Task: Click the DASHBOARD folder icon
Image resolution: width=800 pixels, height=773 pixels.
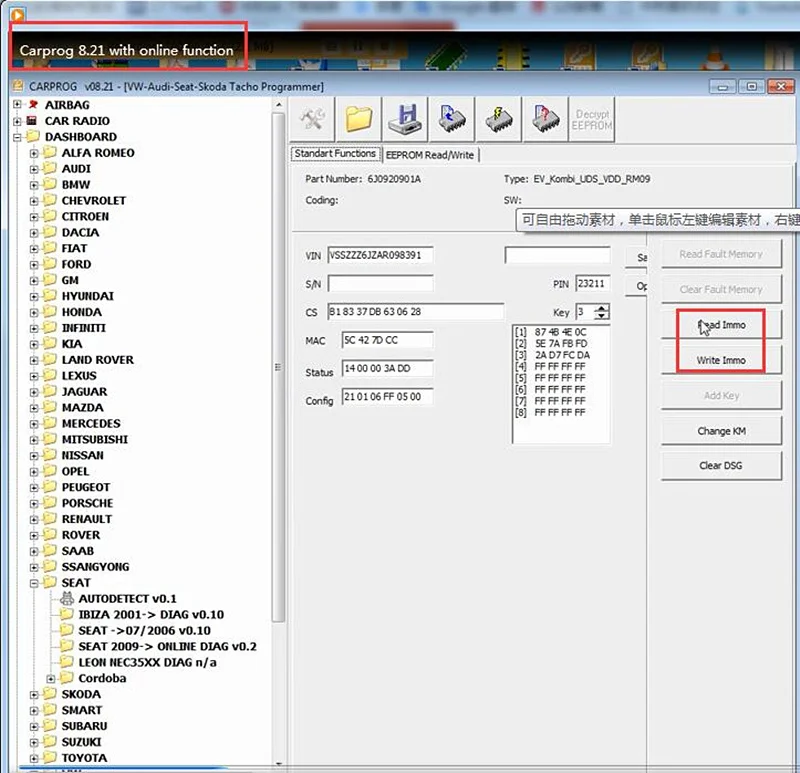Action: (33, 136)
